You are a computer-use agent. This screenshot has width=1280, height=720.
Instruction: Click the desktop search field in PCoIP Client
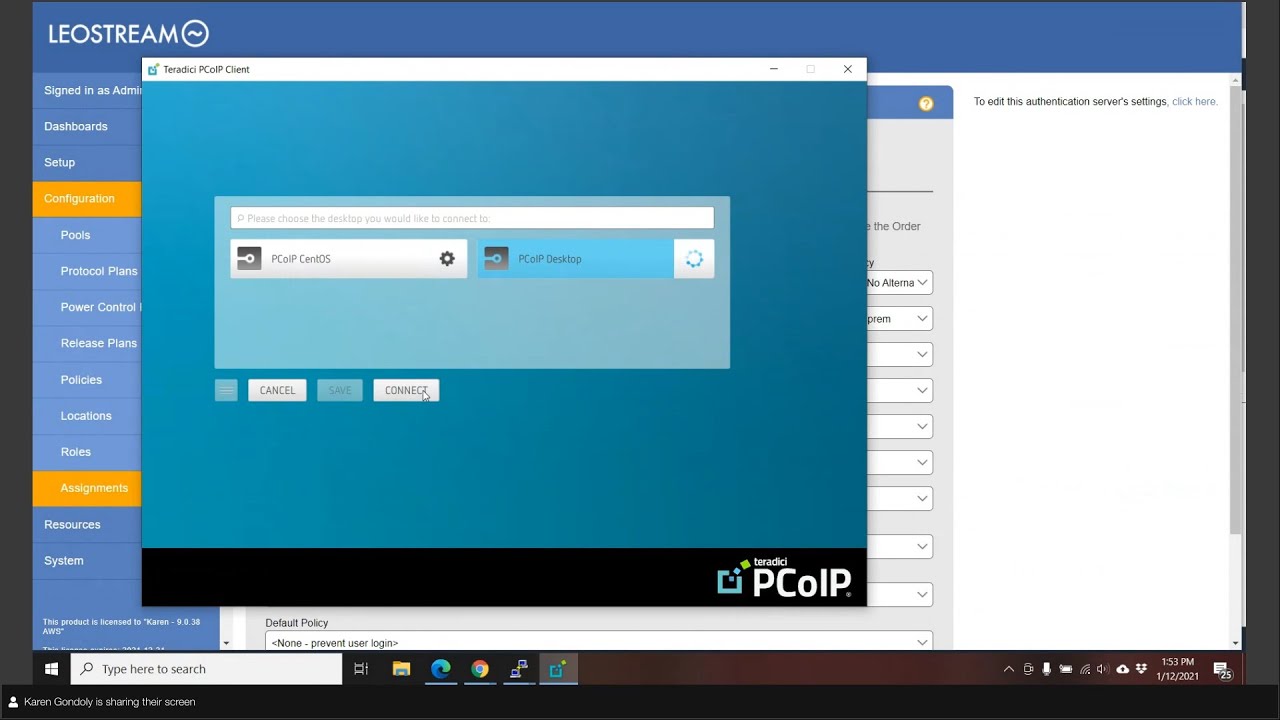[x=472, y=218]
